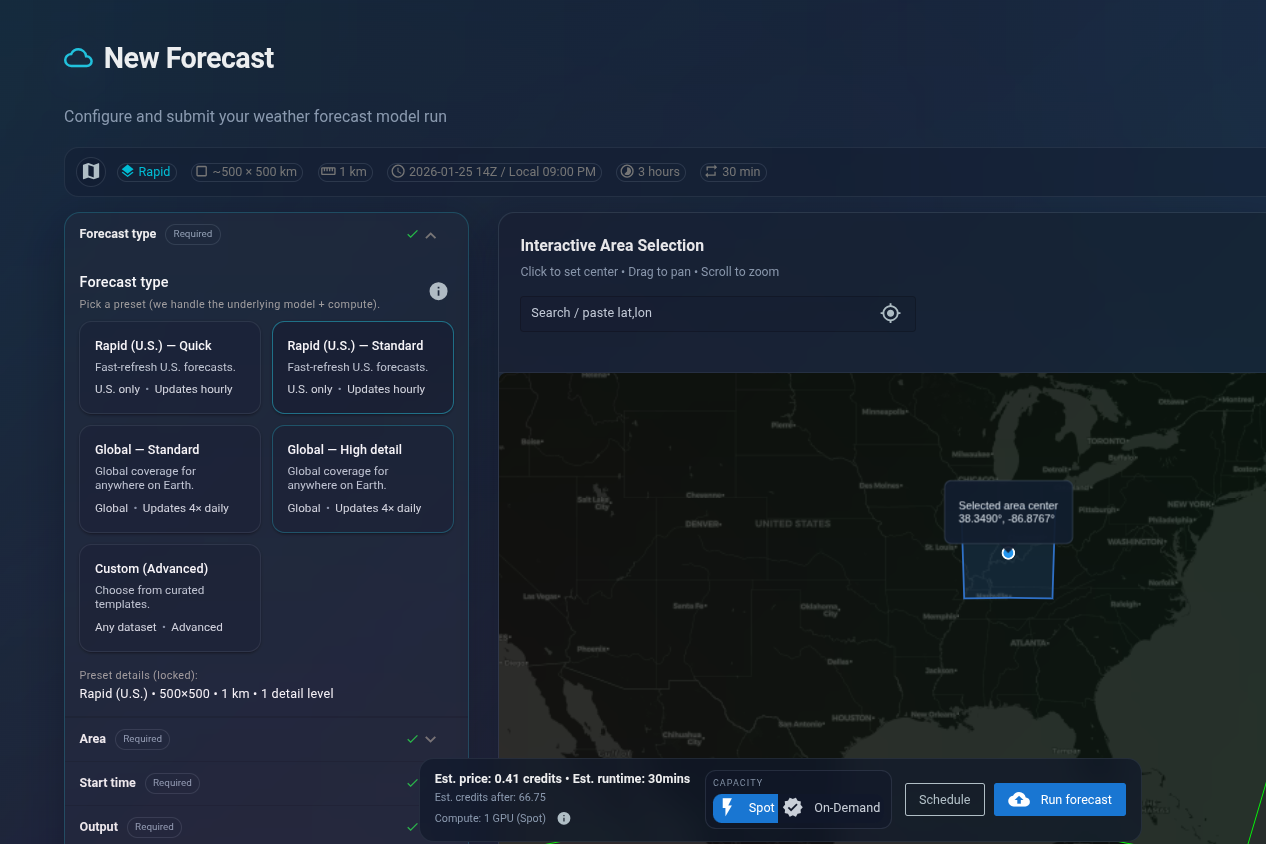This screenshot has width=1266, height=844.
Task: Select Rapid (U.S.) — Quick preset
Action: [170, 367]
